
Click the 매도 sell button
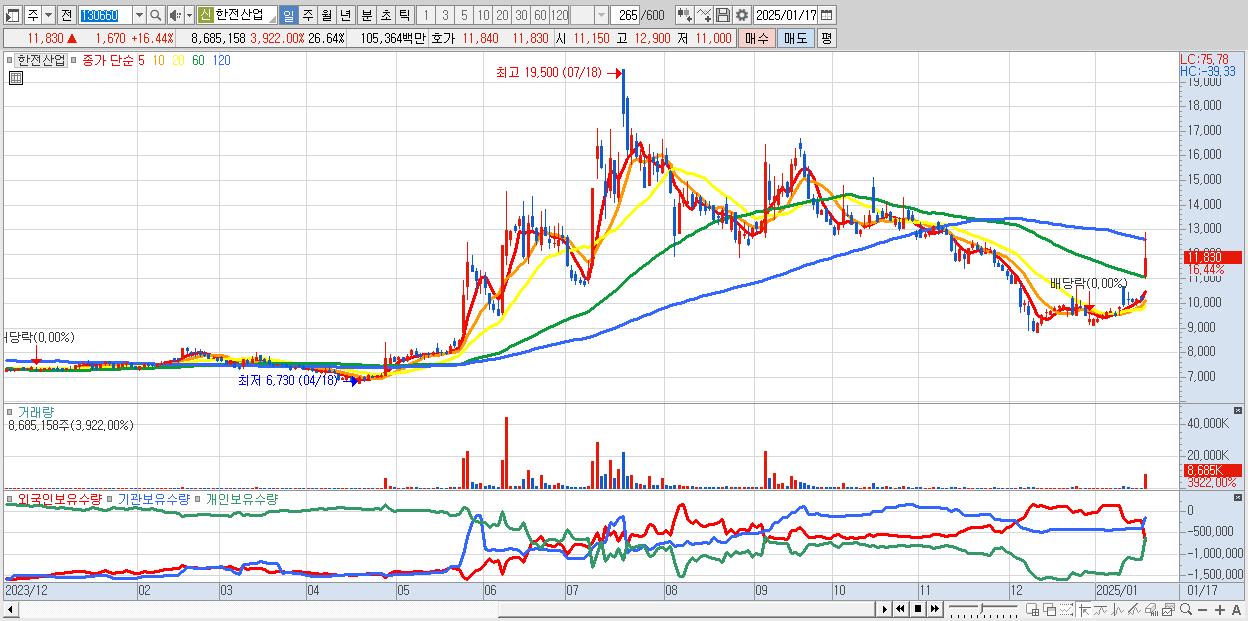(795, 38)
